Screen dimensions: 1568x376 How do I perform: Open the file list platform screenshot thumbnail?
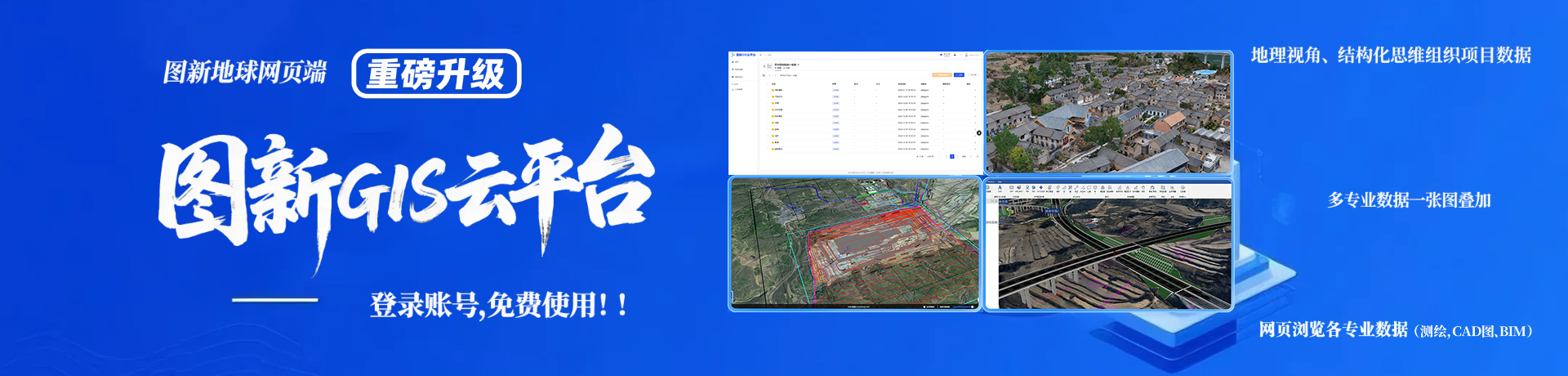[855, 113]
